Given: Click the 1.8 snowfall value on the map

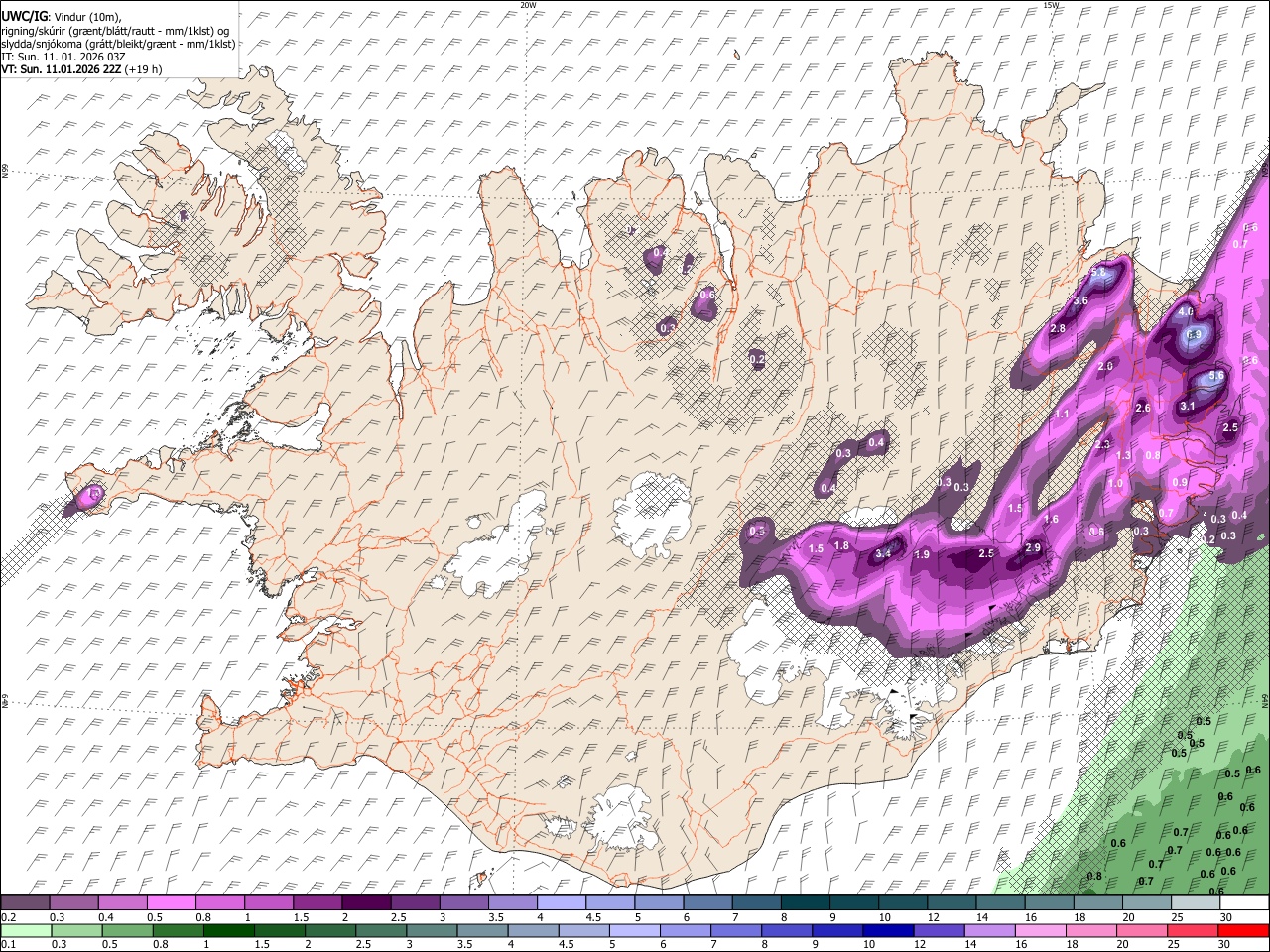Looking at the screenshot, I should (x=841, y=545).
